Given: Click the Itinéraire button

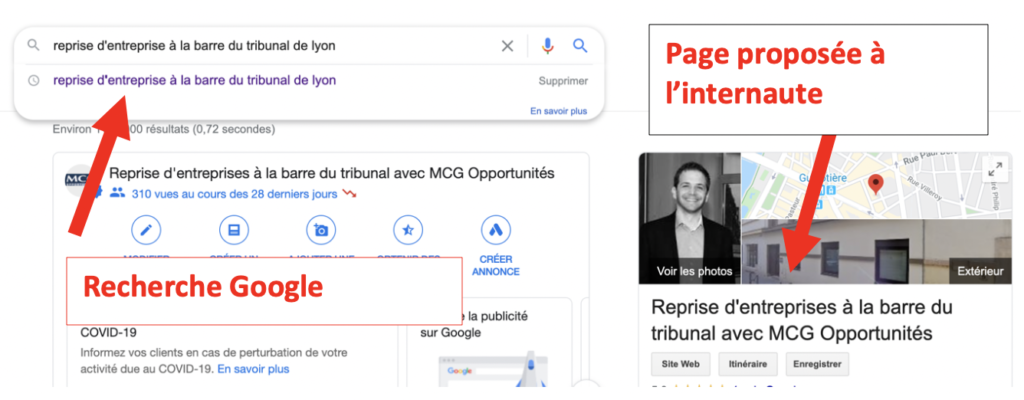Looking at the screenshot, I should click(748, 364).
